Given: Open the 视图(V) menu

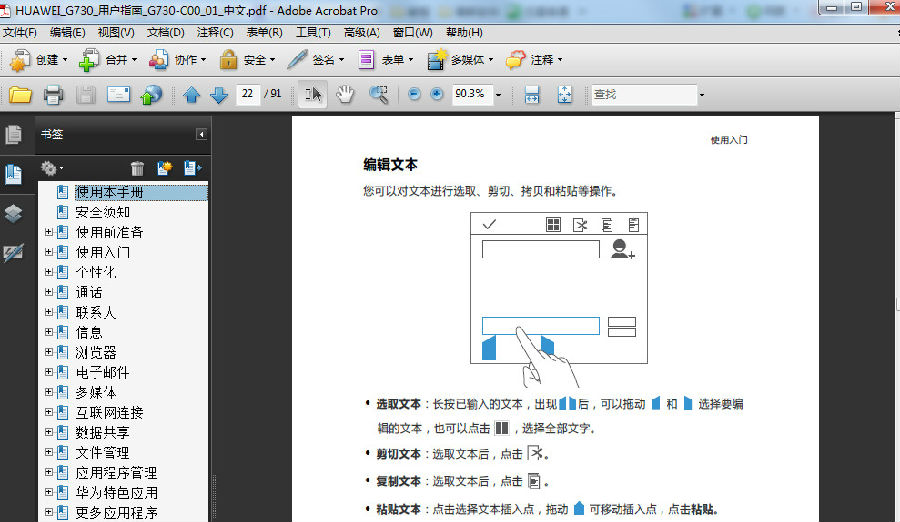Looking at the screenshot, I should click(x=116, y=33).
